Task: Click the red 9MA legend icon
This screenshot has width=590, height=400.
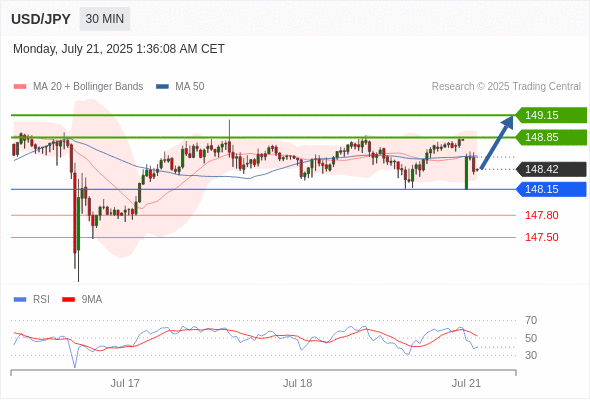Action: point(68,300)
